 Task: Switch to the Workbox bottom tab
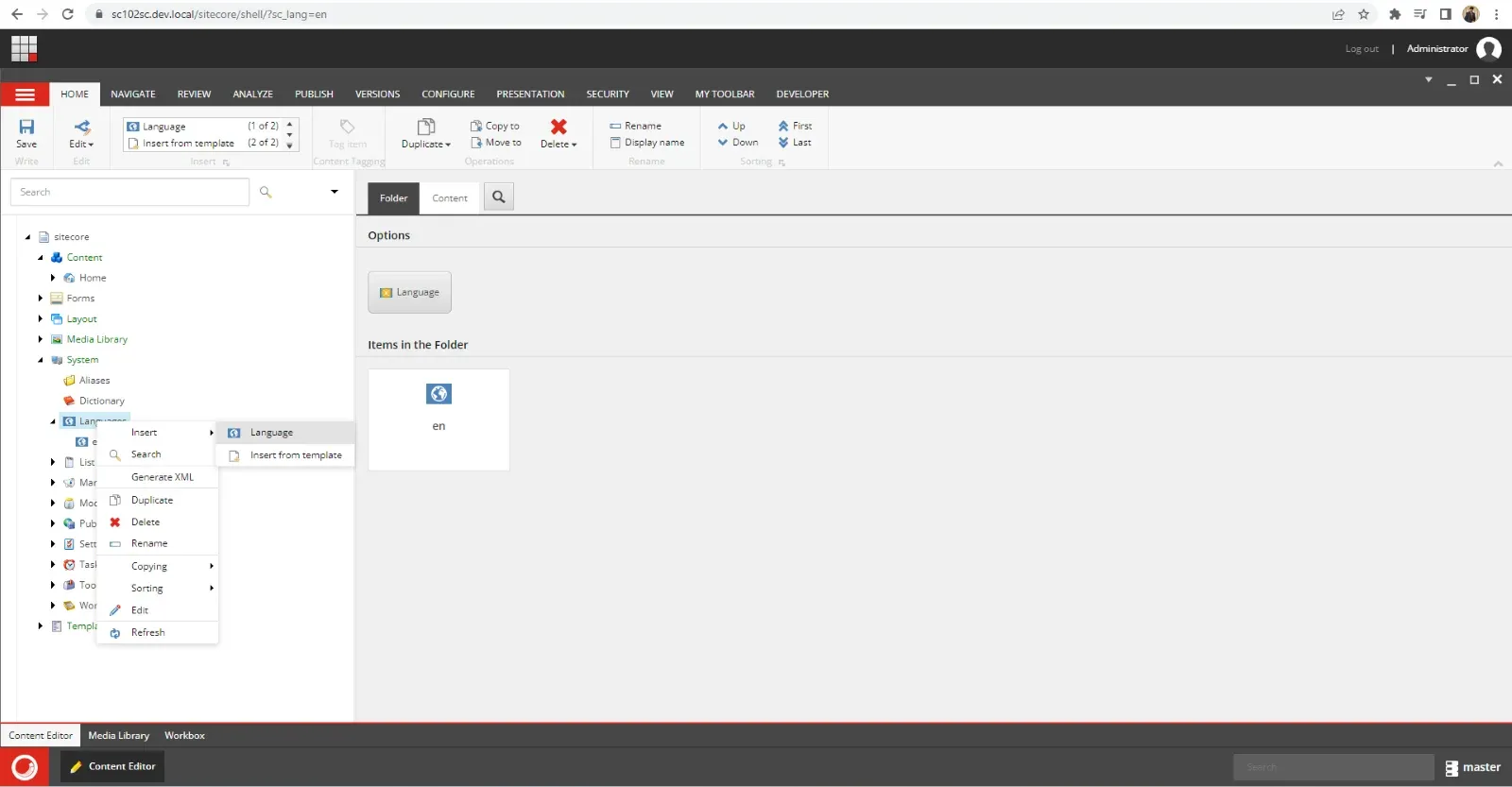184,735
